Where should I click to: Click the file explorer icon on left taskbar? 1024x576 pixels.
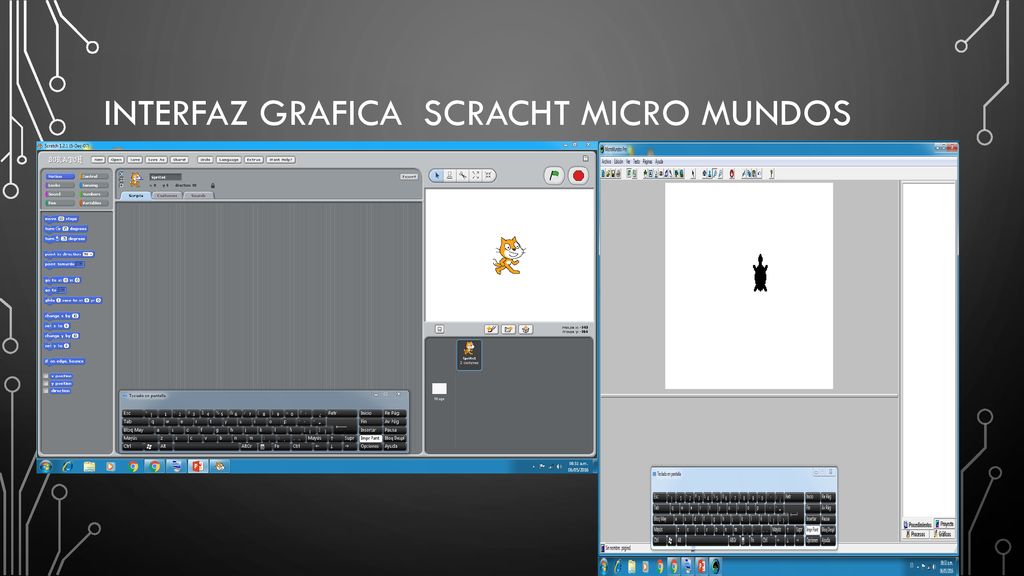[89, 466]
